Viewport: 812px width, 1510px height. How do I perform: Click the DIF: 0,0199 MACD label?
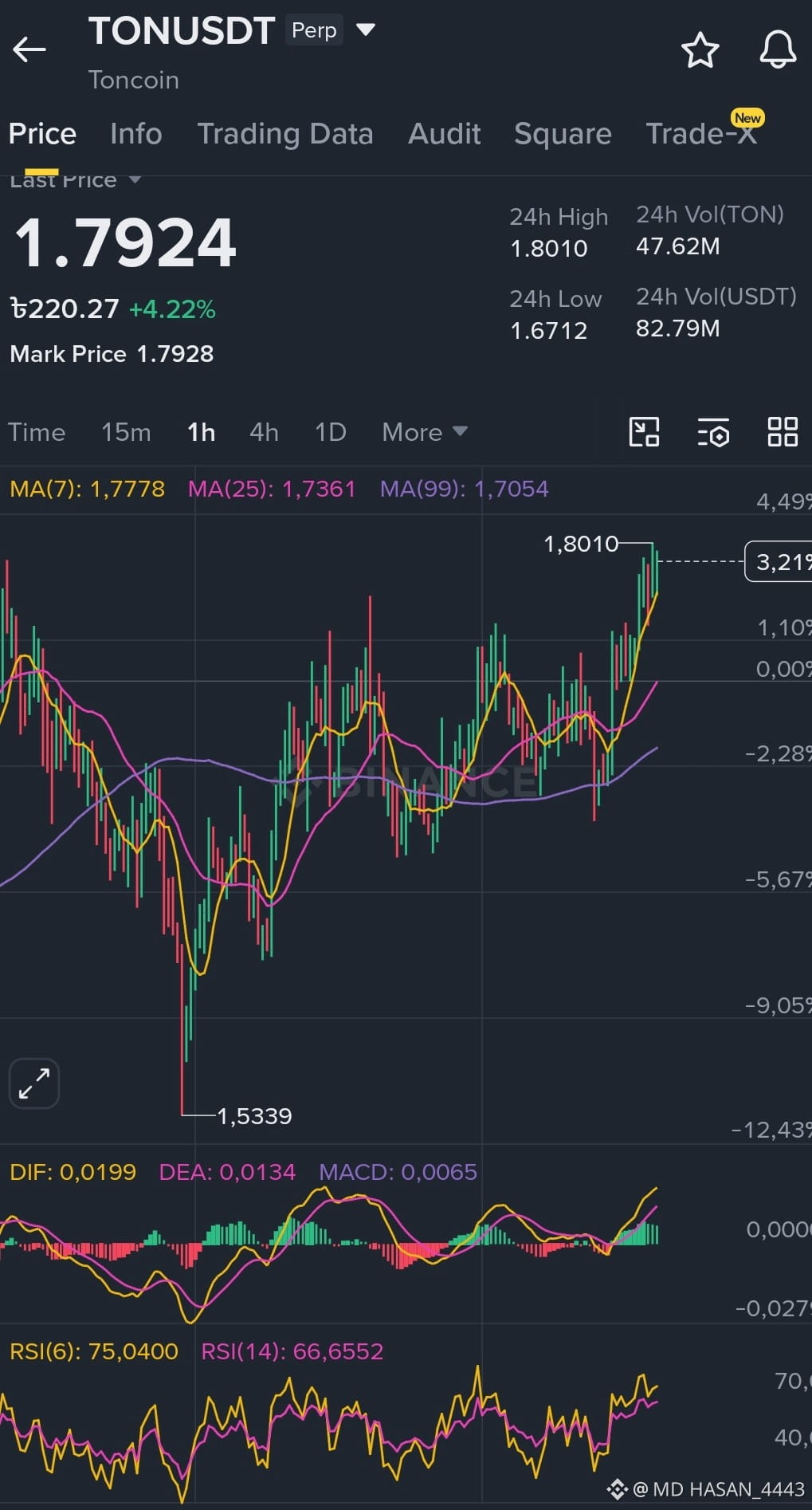(73, 1172)
